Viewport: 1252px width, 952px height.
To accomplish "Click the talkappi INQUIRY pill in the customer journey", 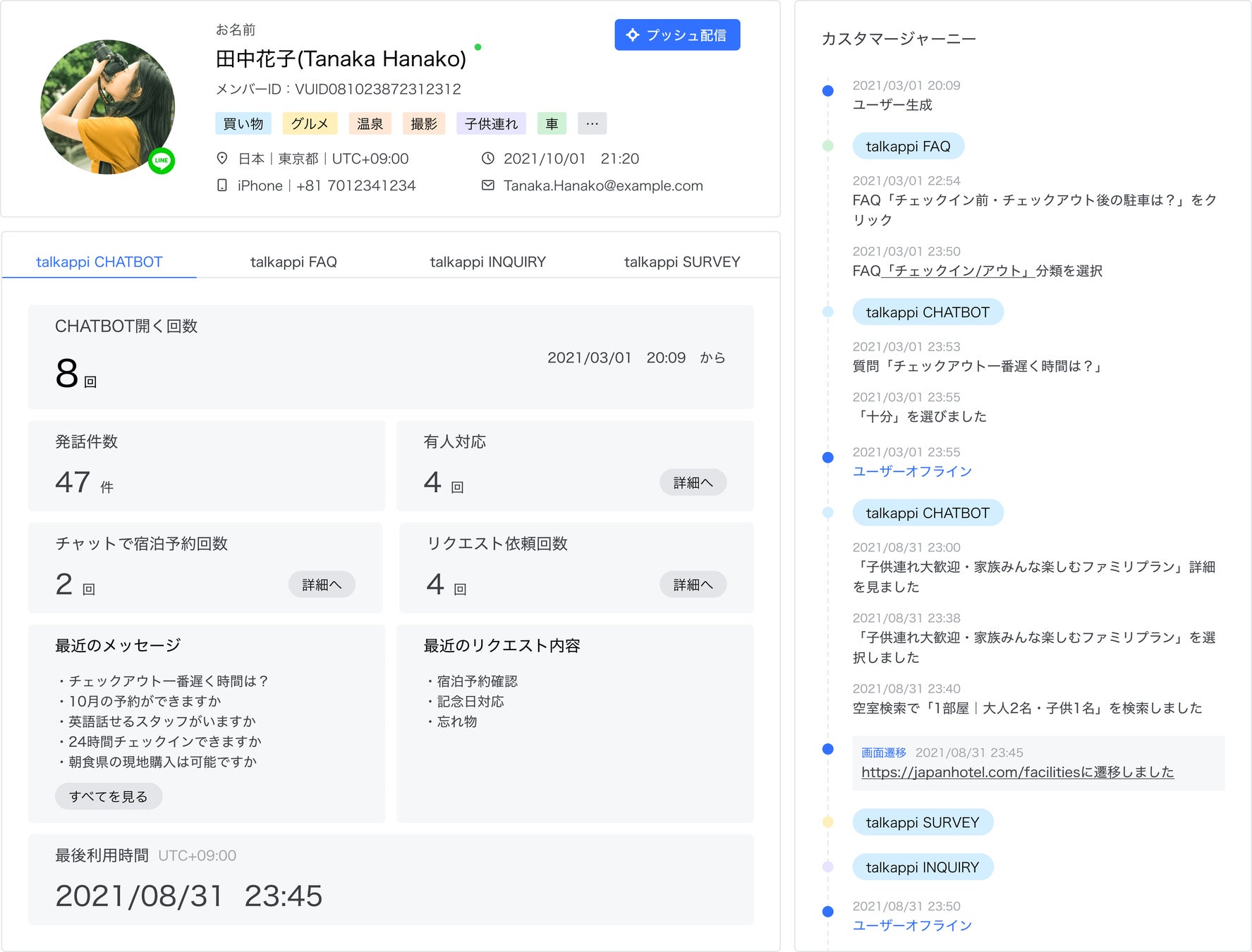I will click(x=923, y=867).
